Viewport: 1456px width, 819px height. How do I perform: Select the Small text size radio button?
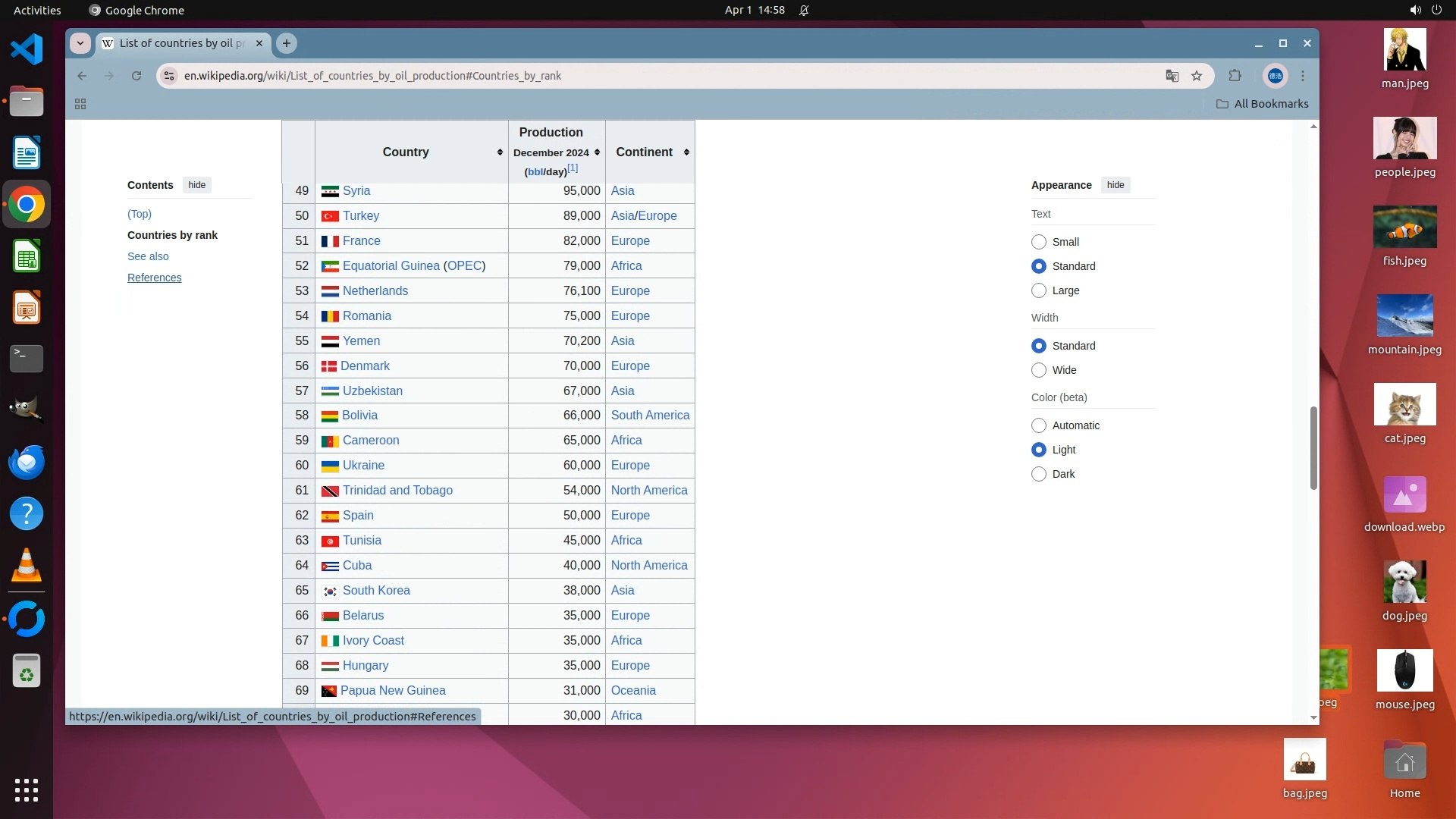(x=1039, y=242)
